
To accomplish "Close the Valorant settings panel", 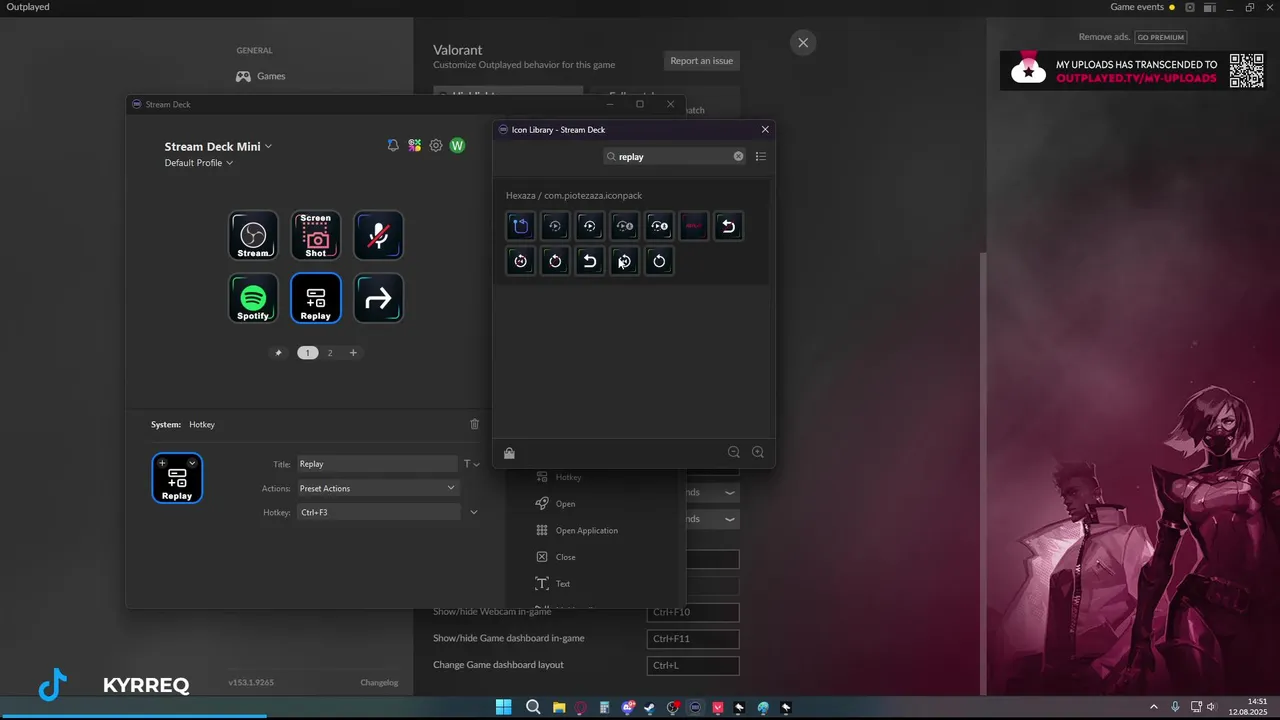I will (803, 43).
